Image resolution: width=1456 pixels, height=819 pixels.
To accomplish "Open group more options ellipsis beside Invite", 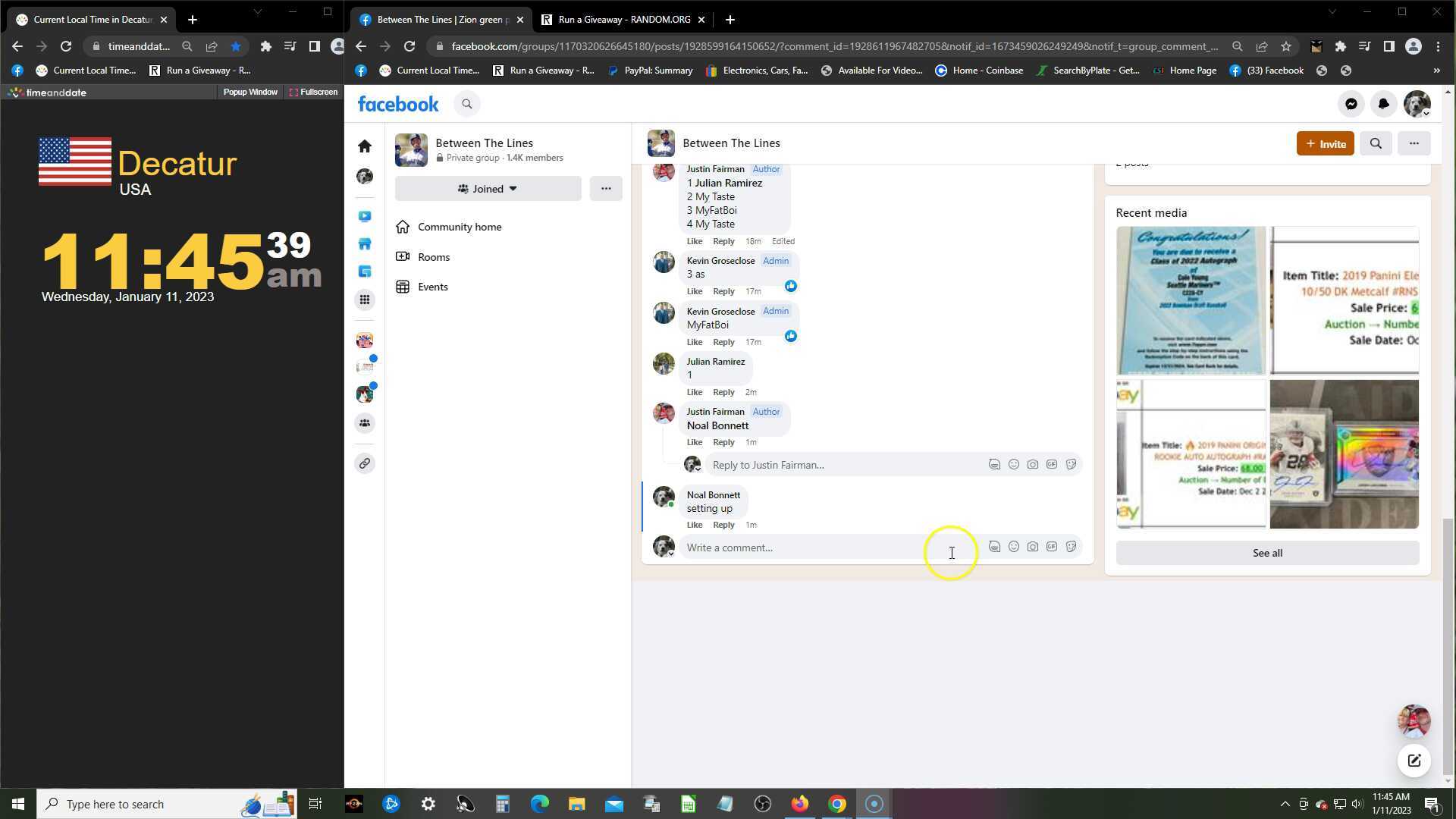I will 1414,143.
